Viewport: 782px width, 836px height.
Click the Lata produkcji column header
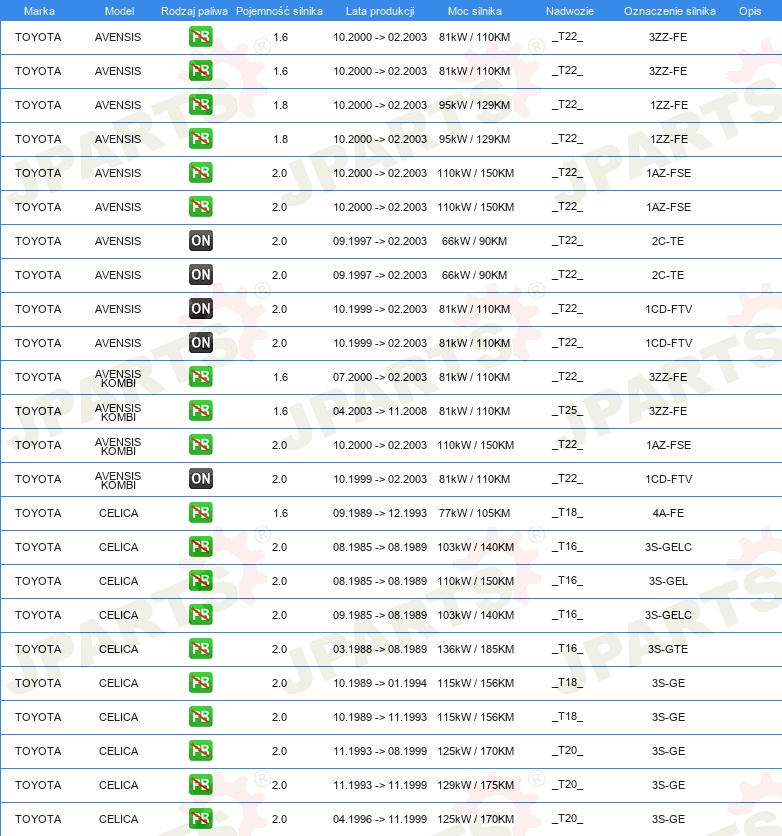[380, 11]
